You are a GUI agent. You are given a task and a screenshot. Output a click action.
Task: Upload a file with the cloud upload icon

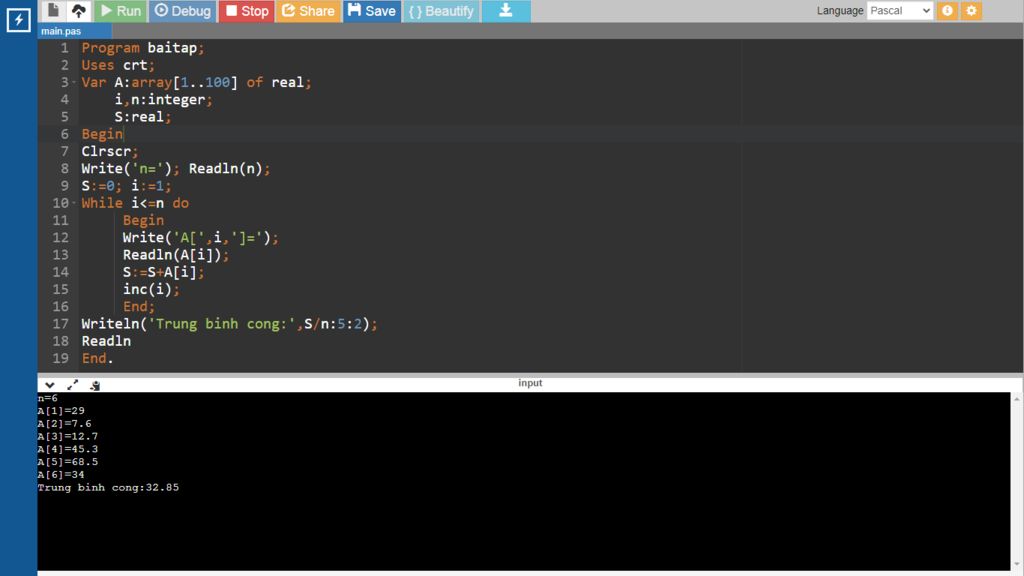click(78, 10)
